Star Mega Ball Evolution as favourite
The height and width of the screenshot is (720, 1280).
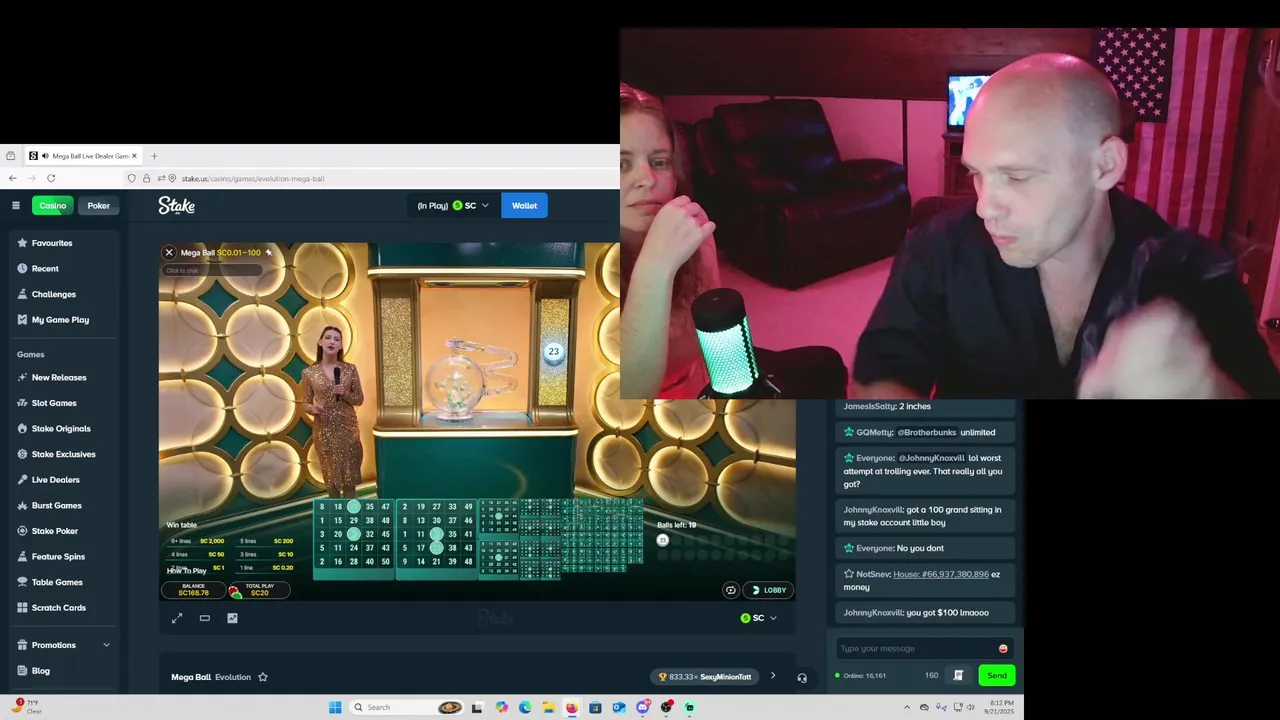coord(263,677)
